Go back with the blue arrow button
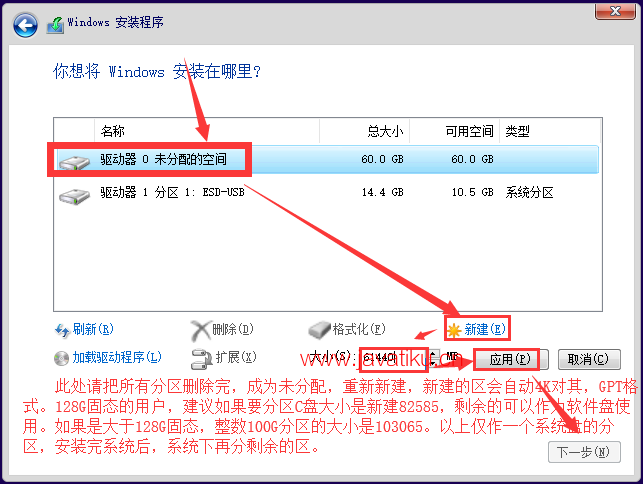Image resolution: width=643 pixels, height=484 pixels. click(25, 25)
